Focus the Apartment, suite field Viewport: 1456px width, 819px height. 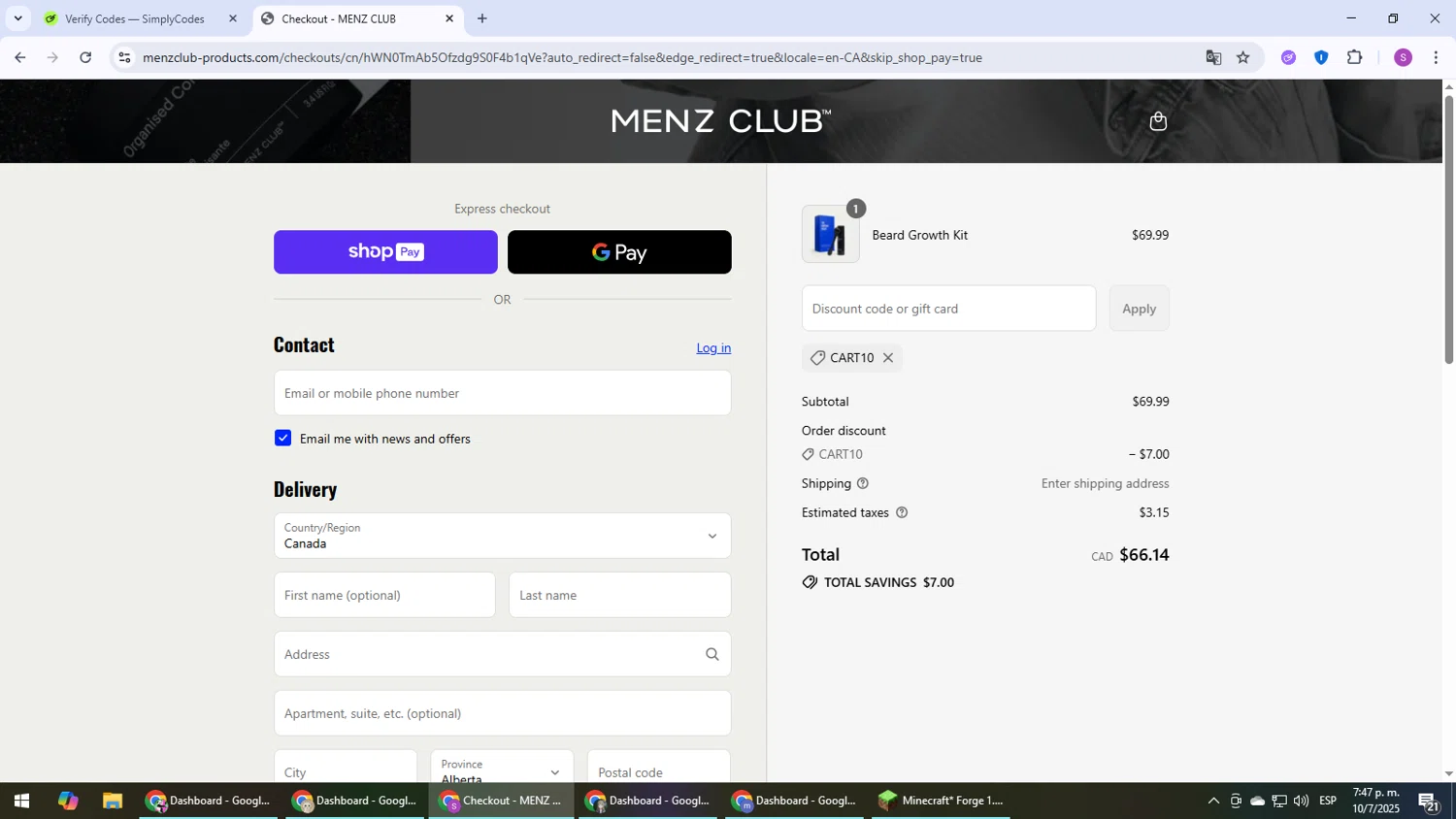coord(502,713)
